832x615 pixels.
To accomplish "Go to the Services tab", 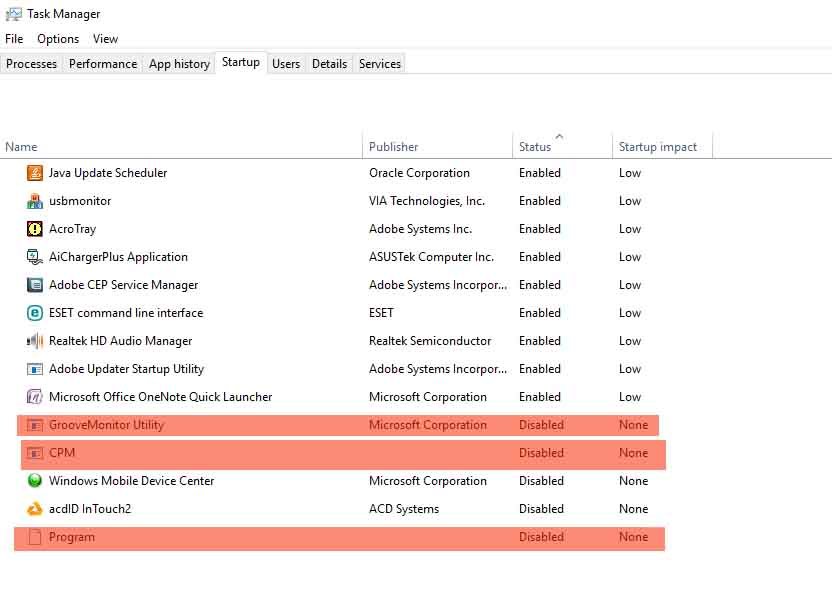I will click(x=380, y=64).
